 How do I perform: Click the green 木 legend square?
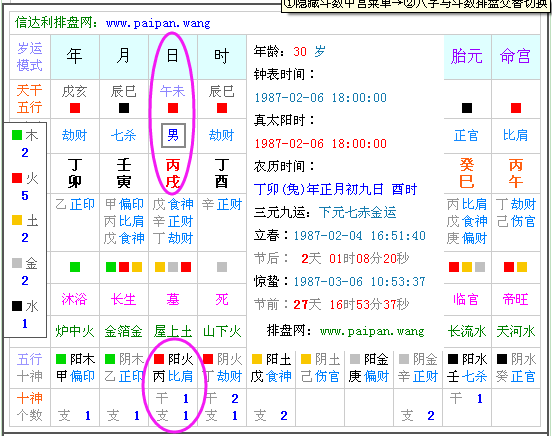click(17, 135)
